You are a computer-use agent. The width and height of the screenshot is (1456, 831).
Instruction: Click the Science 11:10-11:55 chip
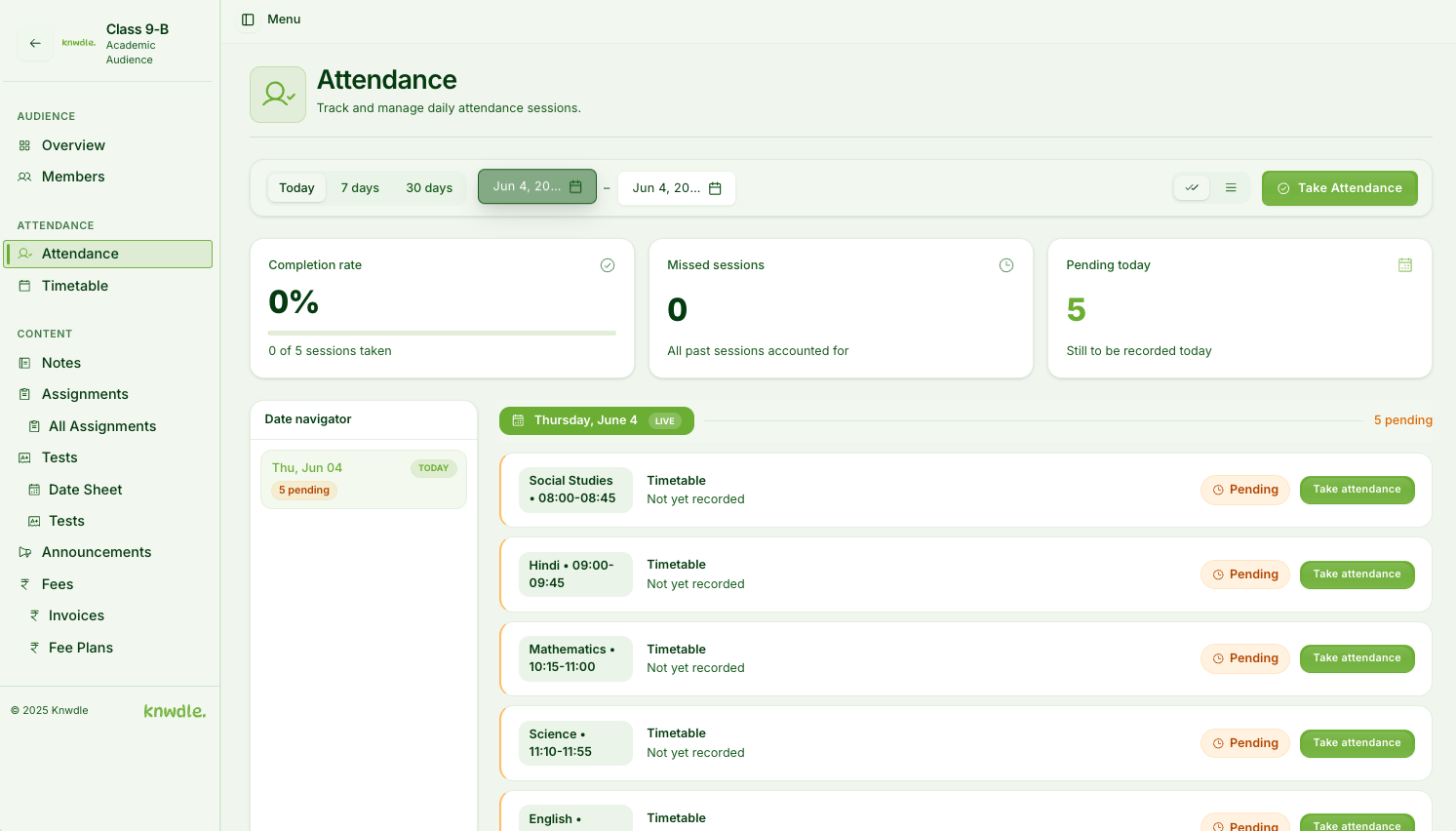tap(575, 743)
